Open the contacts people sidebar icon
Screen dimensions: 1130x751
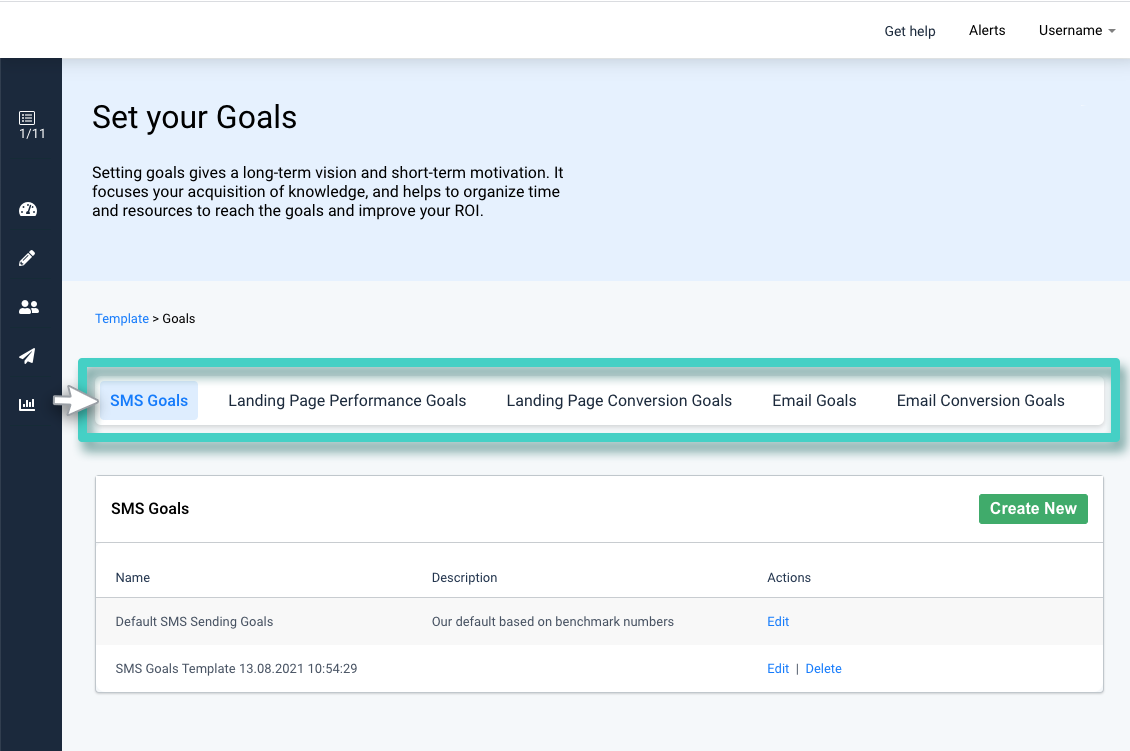28,307
